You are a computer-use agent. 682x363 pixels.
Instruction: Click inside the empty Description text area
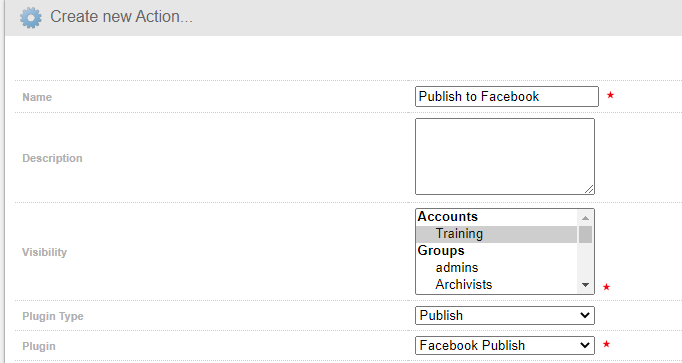point(505,157)
